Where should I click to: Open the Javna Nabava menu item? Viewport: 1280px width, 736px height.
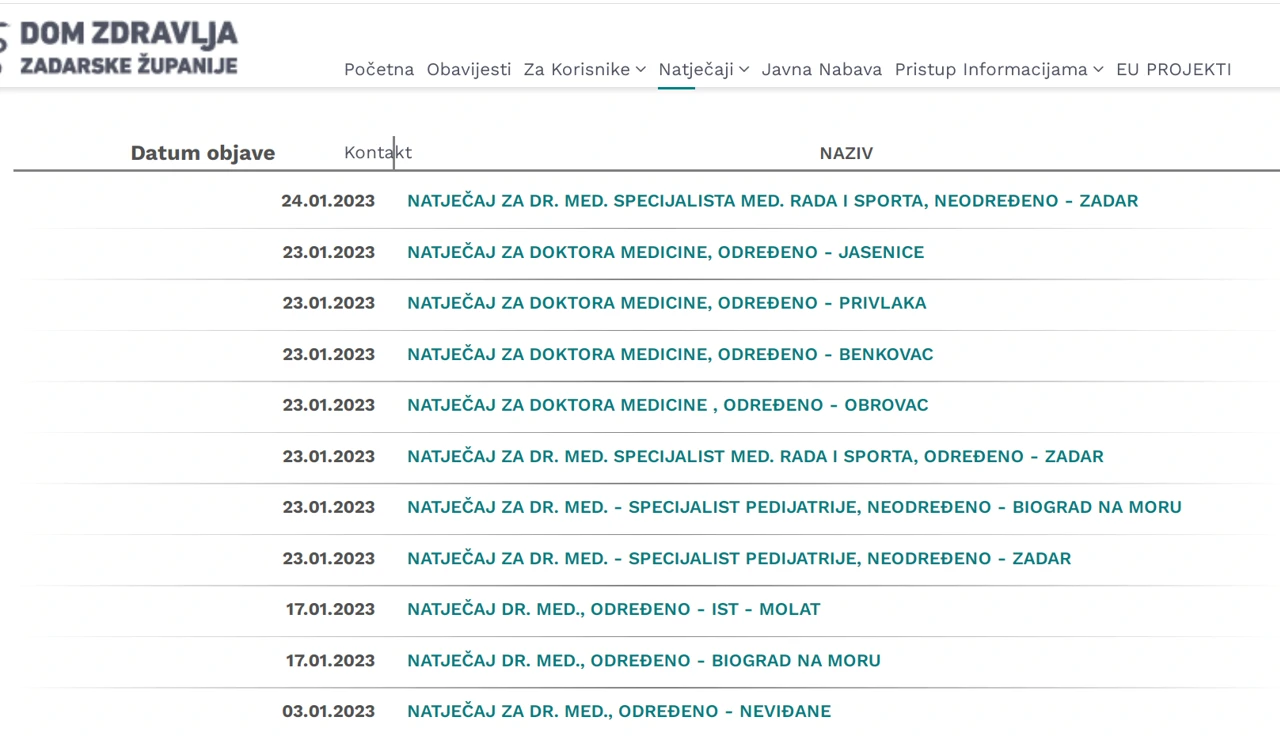(822, 70)
